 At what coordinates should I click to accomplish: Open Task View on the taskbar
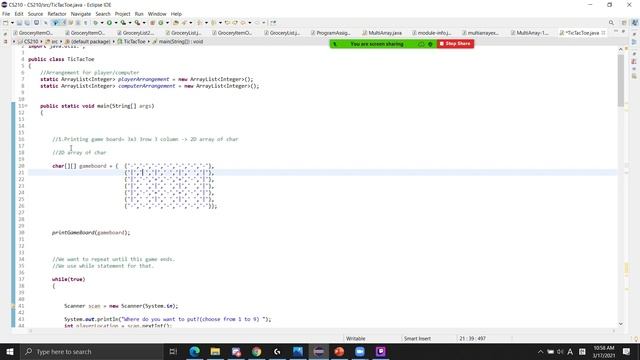pos(173,351)
